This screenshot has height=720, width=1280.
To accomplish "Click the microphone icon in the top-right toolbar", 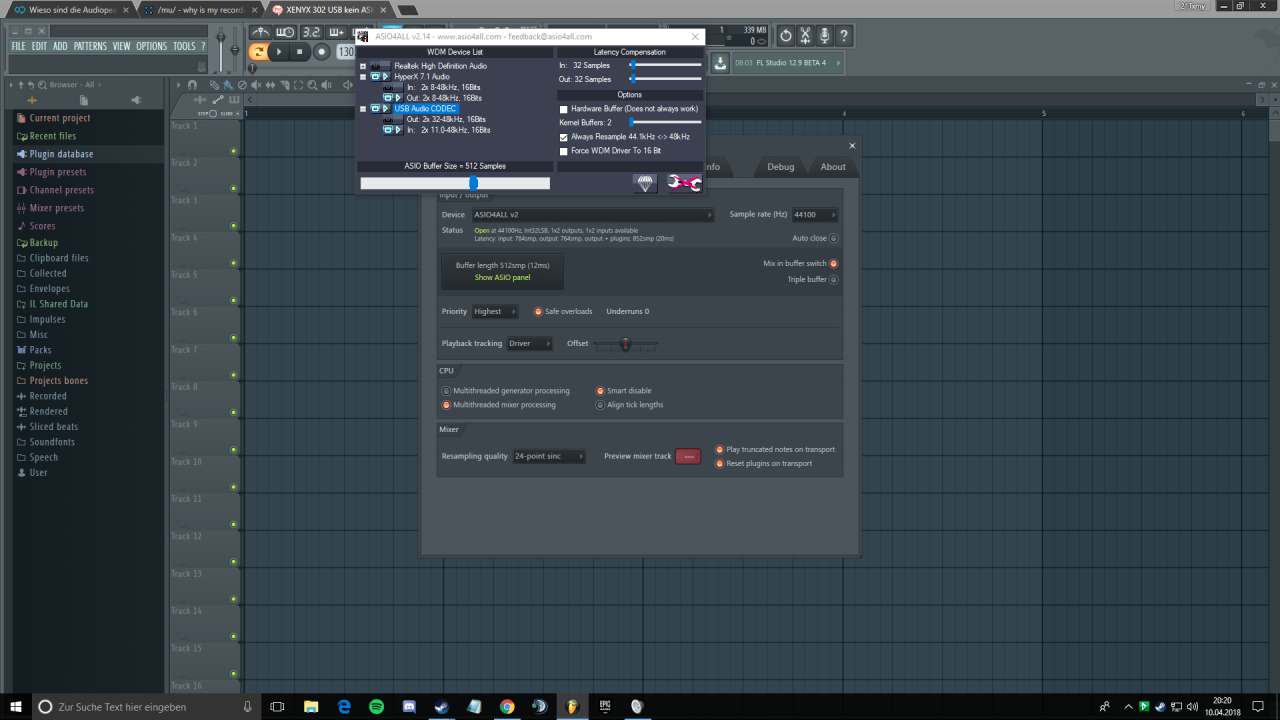I will click(x=826, y=36).
